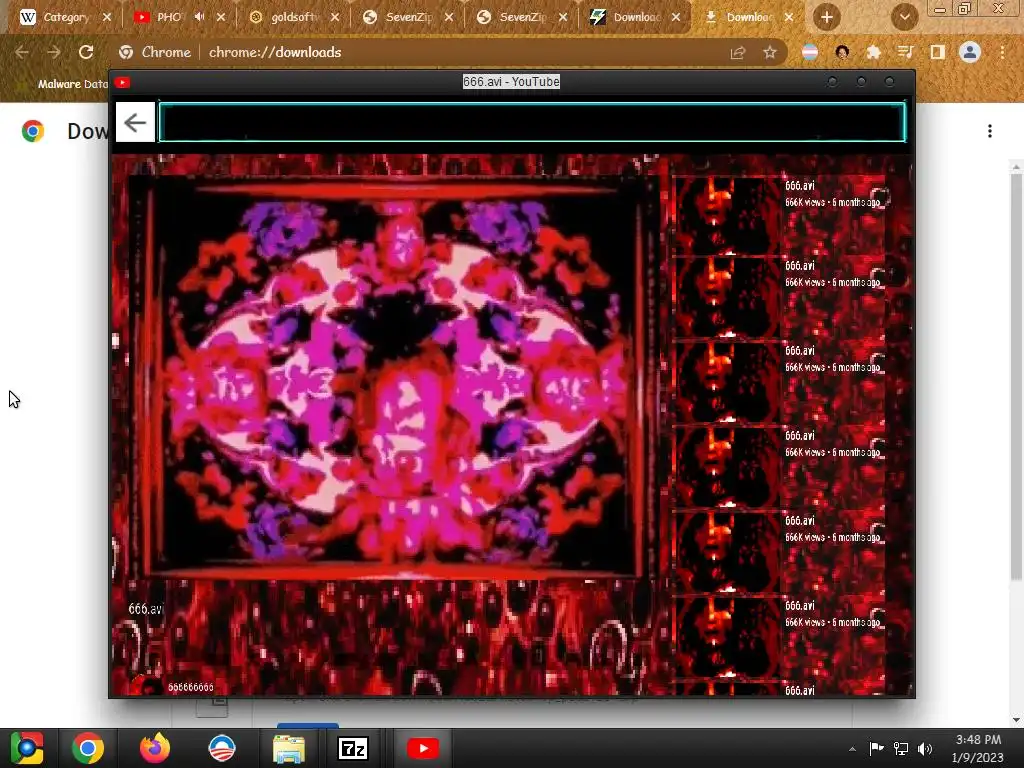Open 7-Zip from the taskbar
Viewport: 1024px width, 768px height.
353,748
